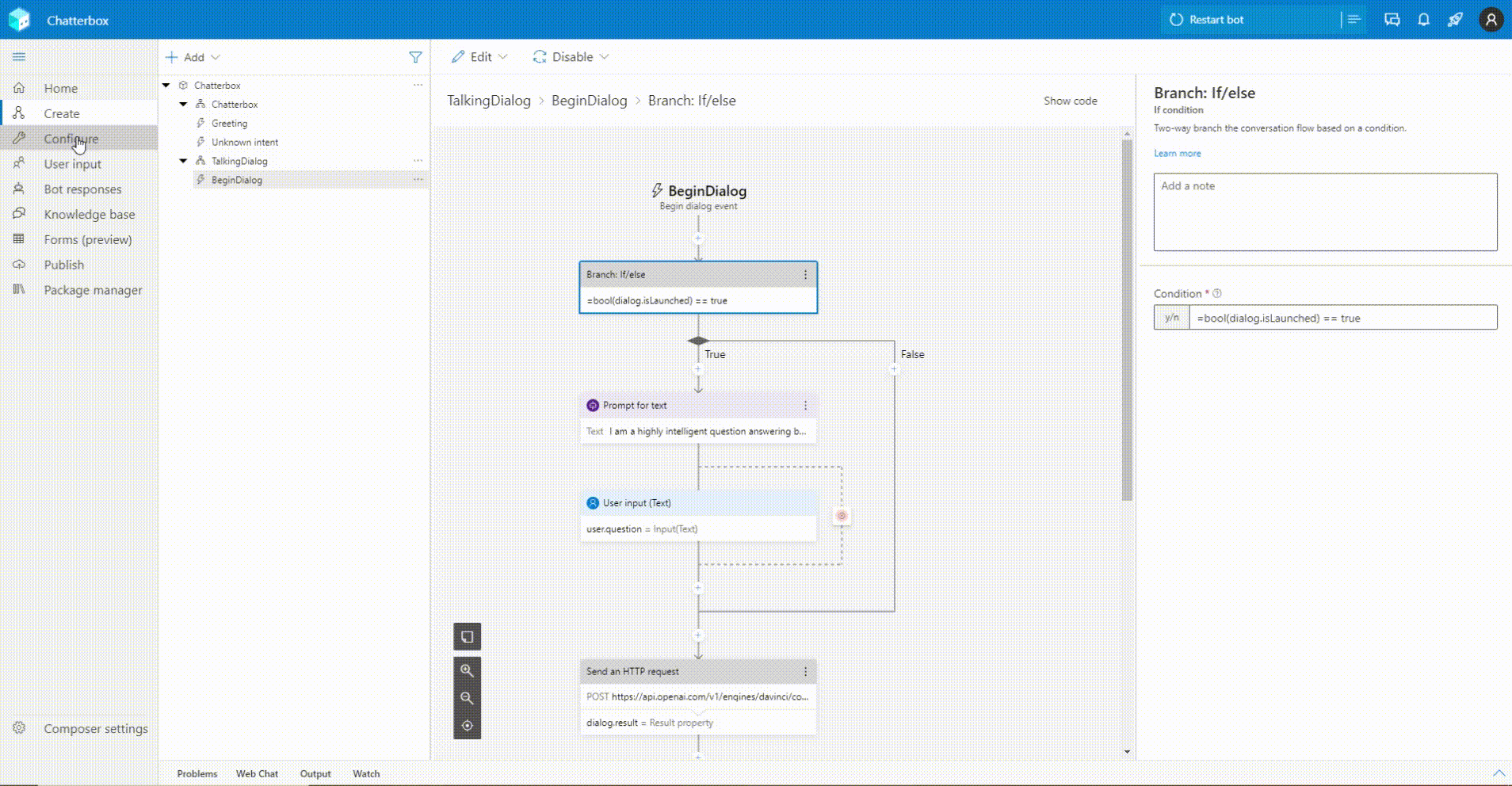The width and height of the screenshot is (1512, 786).
Task: Center the flow using the focus target icon
Action: [x=468, y=725]
